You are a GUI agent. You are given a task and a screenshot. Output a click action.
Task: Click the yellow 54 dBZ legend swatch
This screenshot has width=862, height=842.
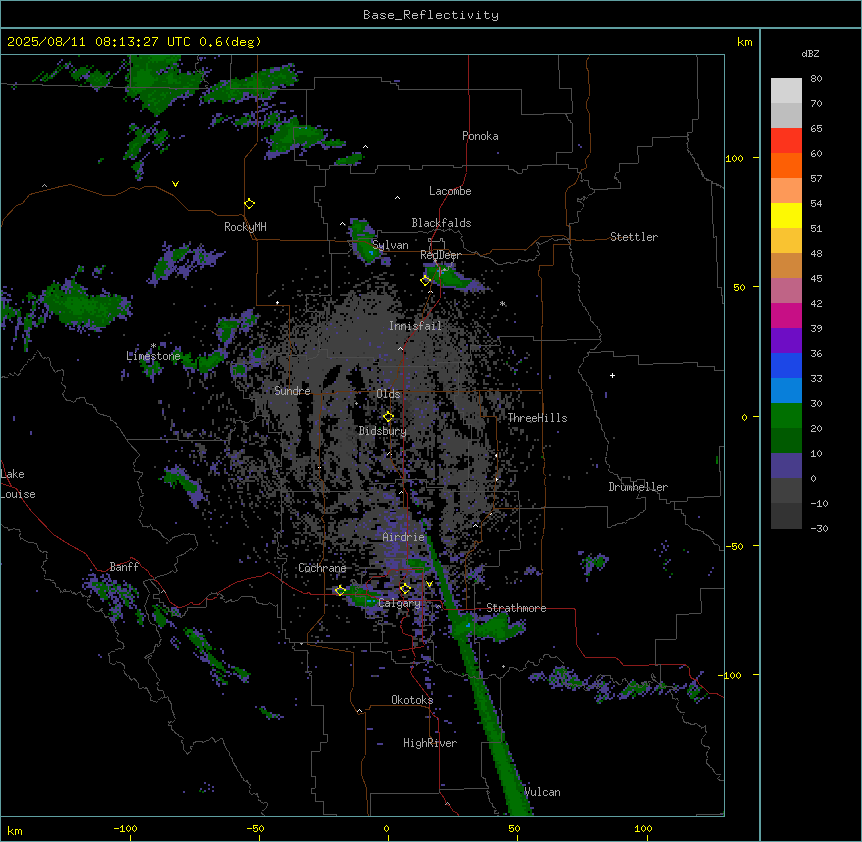[786, 215]
